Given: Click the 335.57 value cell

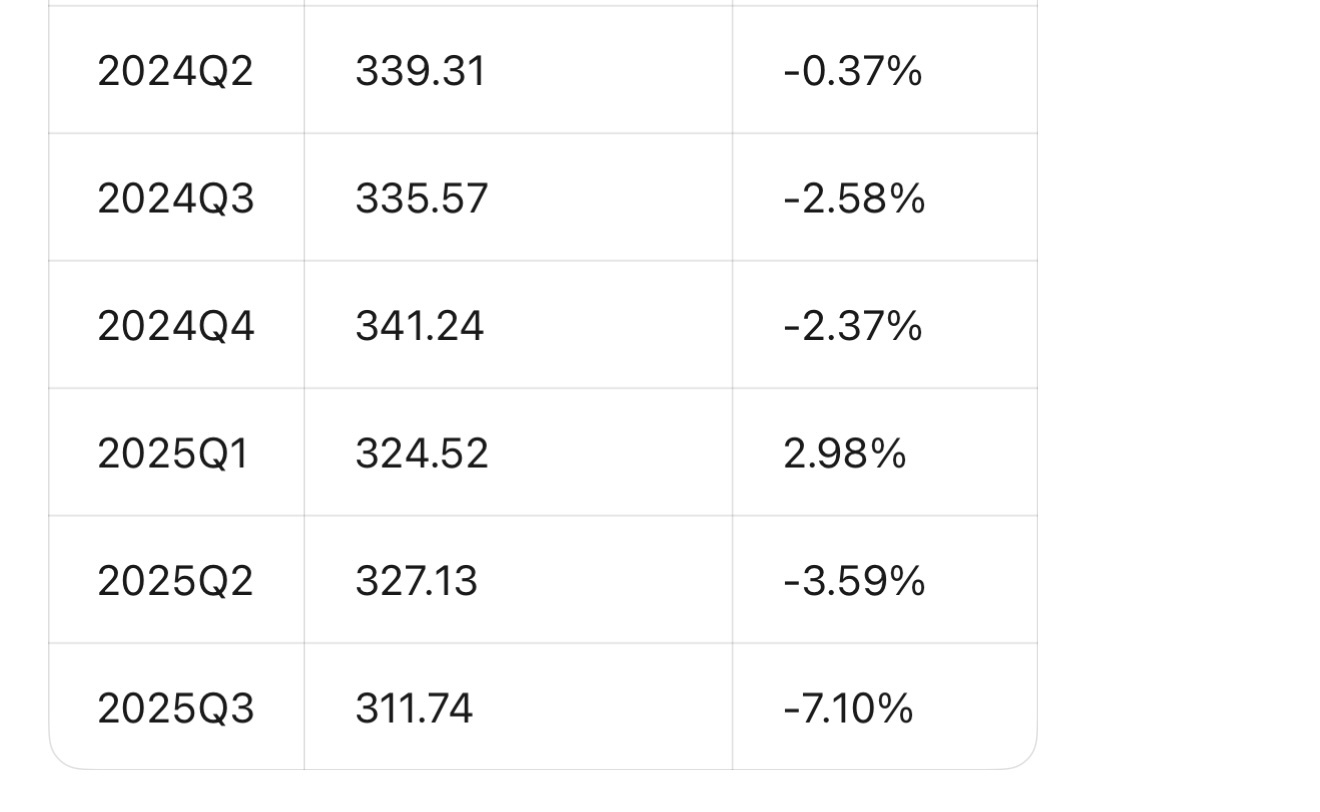Looking at the screenshot, I should pos(421,199).
